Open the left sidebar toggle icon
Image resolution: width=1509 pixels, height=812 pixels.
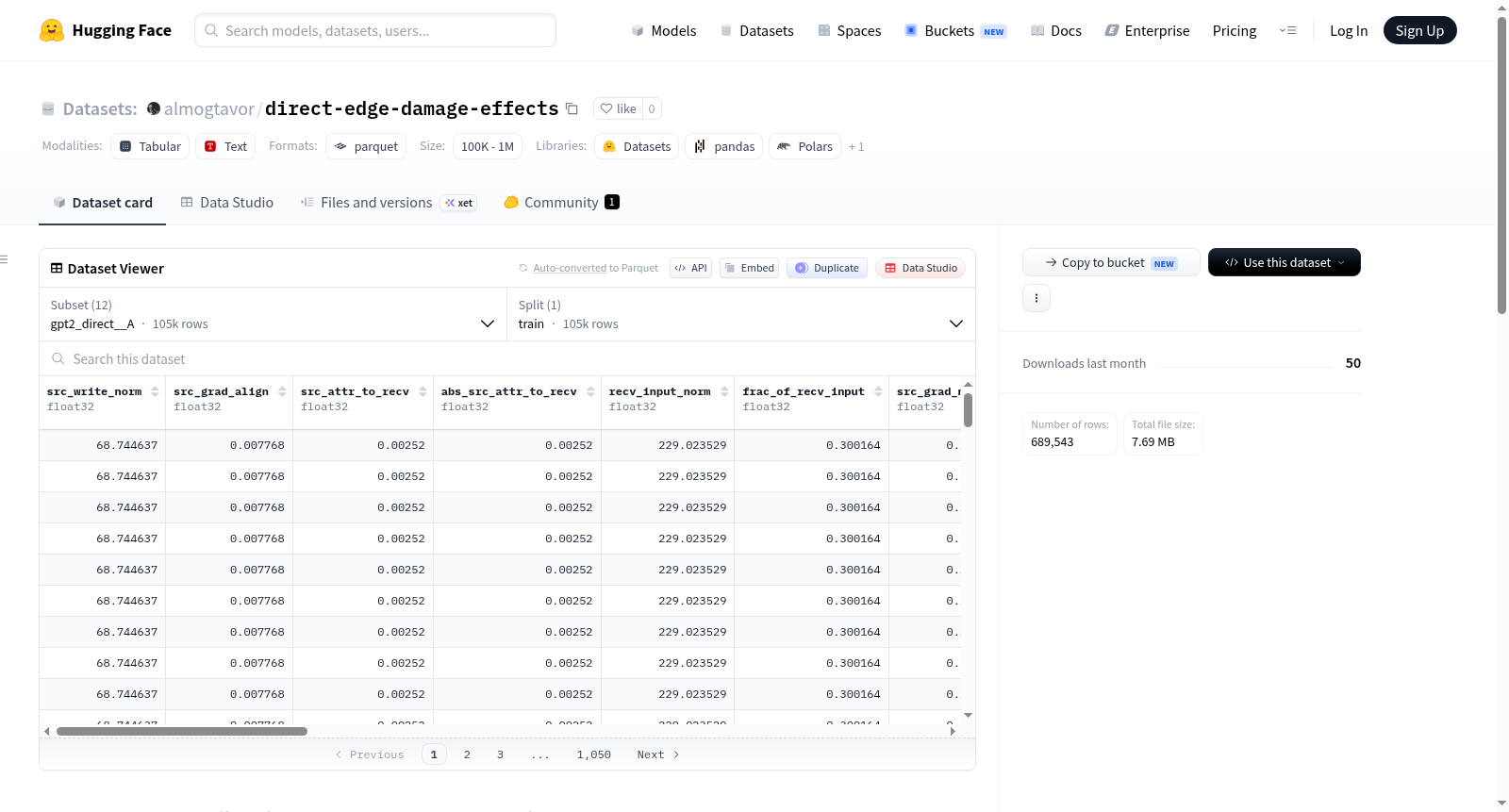[4, 259]
